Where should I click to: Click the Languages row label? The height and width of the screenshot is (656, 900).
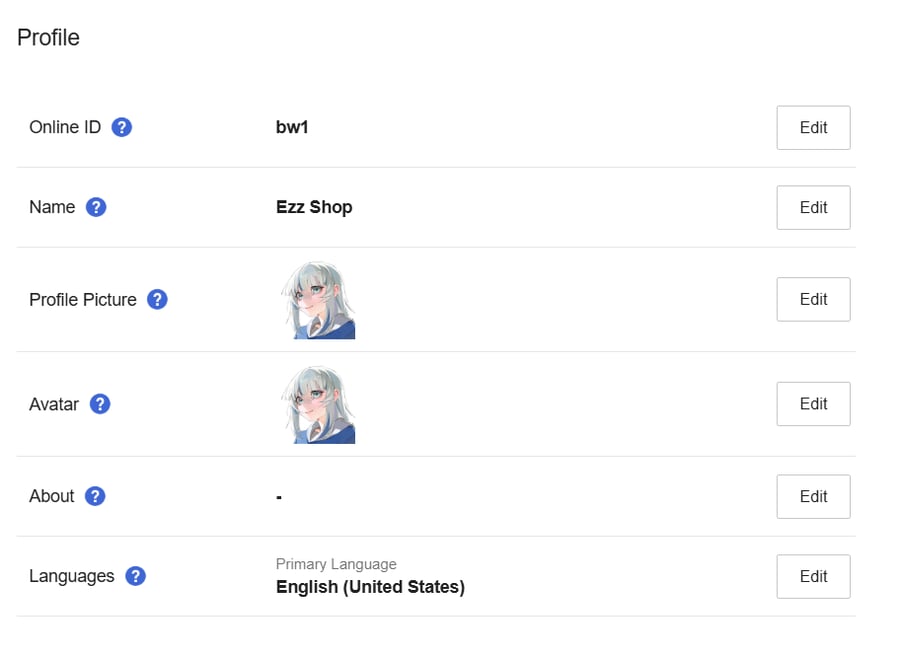click(72, 576)
